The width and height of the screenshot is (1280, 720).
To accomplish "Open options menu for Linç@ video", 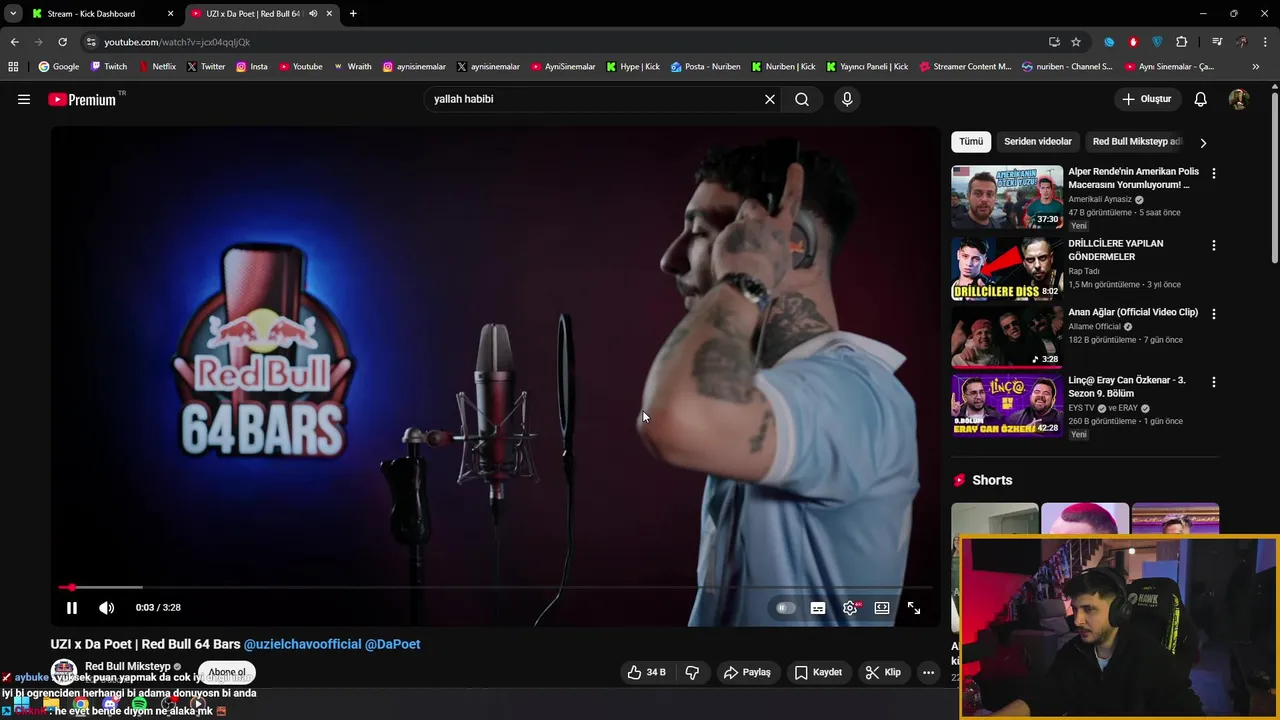I will click(1214, 382).
